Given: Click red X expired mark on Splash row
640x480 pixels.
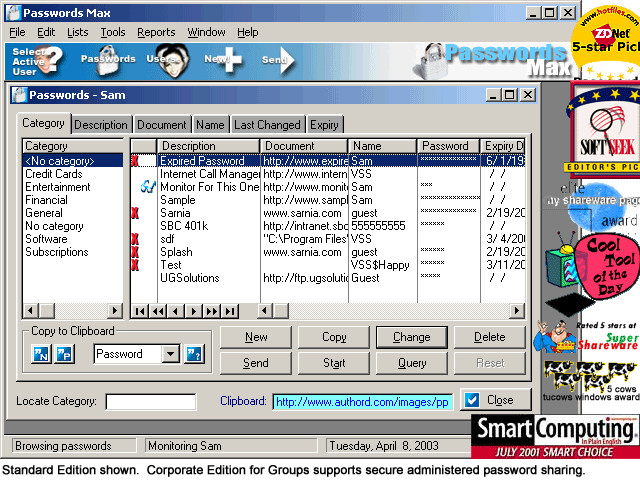Looking at the screenshot, I should (x=135, y=252).
